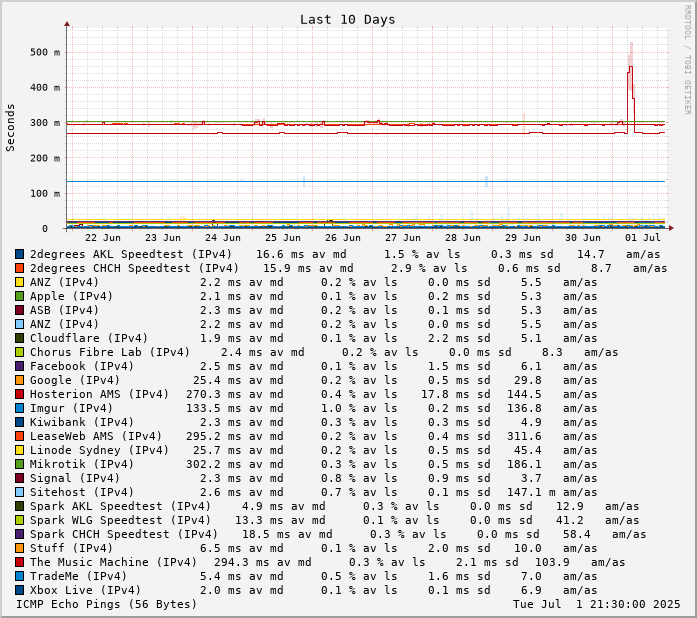Click the '302.2 ms' Mikrotik median value
This screenshot has height=618, width=697.
click(x=214, y=464)
